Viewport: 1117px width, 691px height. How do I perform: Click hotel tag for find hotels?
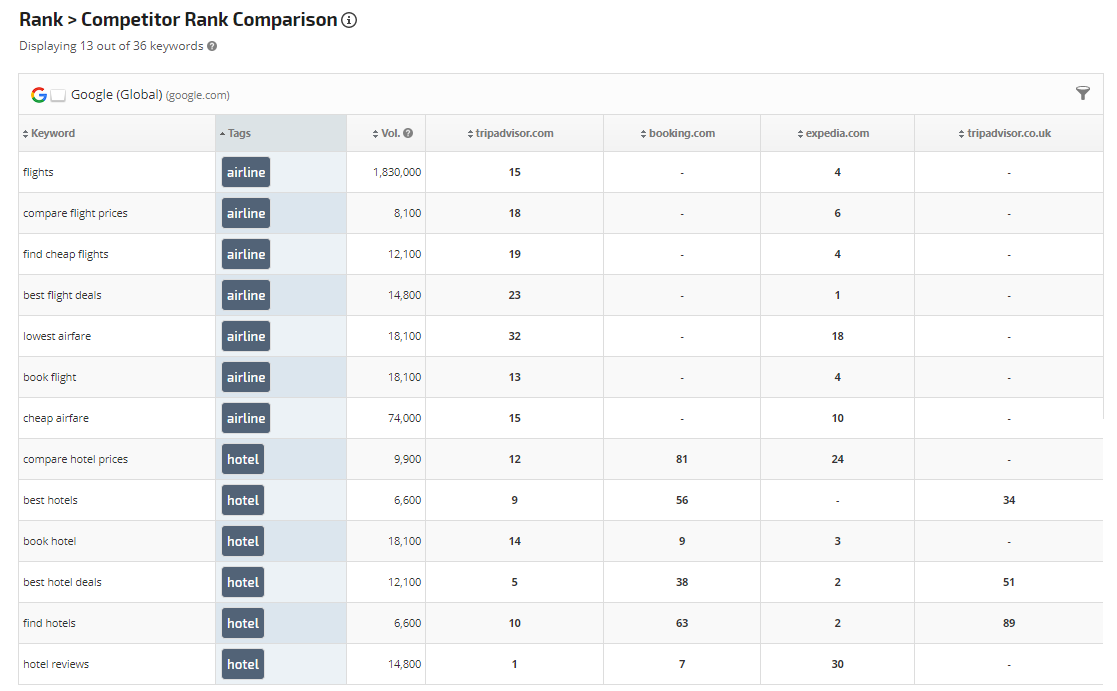243,623
